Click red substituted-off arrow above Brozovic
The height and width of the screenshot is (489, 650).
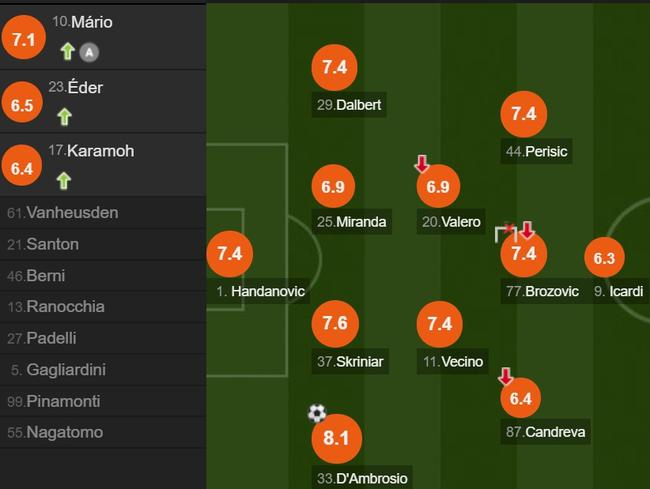528,230
